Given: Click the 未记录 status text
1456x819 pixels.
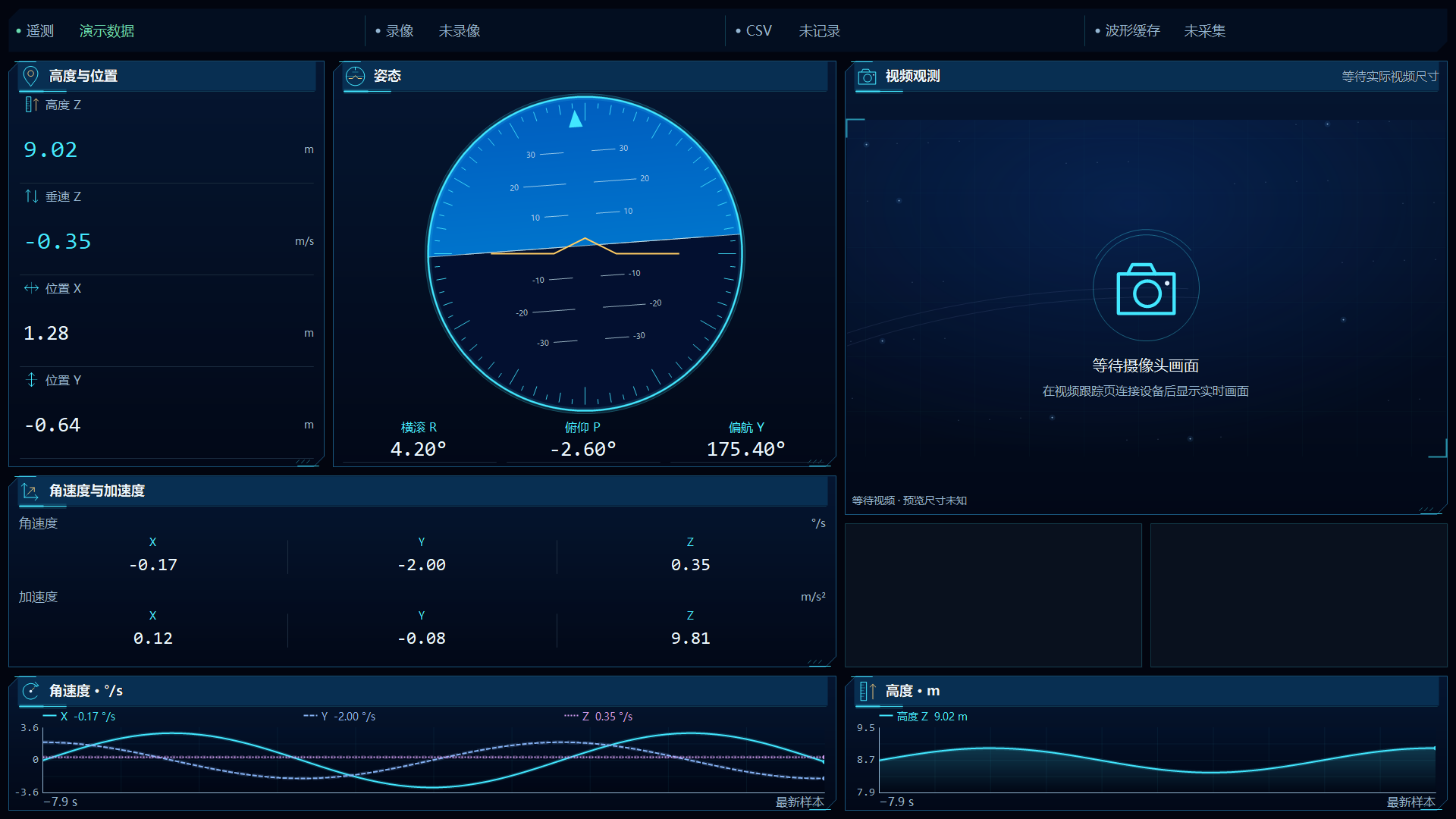Looking at the screenshot, I should point(820,31).
